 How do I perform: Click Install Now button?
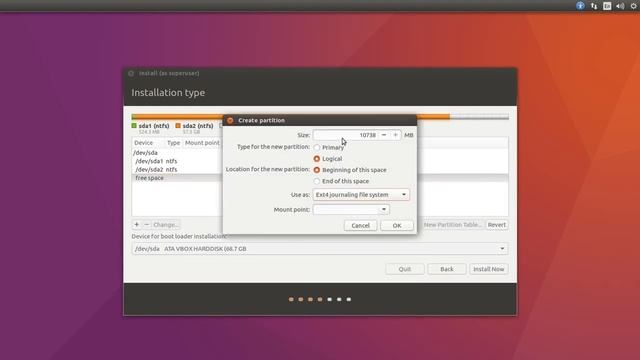tap(489, 269)
